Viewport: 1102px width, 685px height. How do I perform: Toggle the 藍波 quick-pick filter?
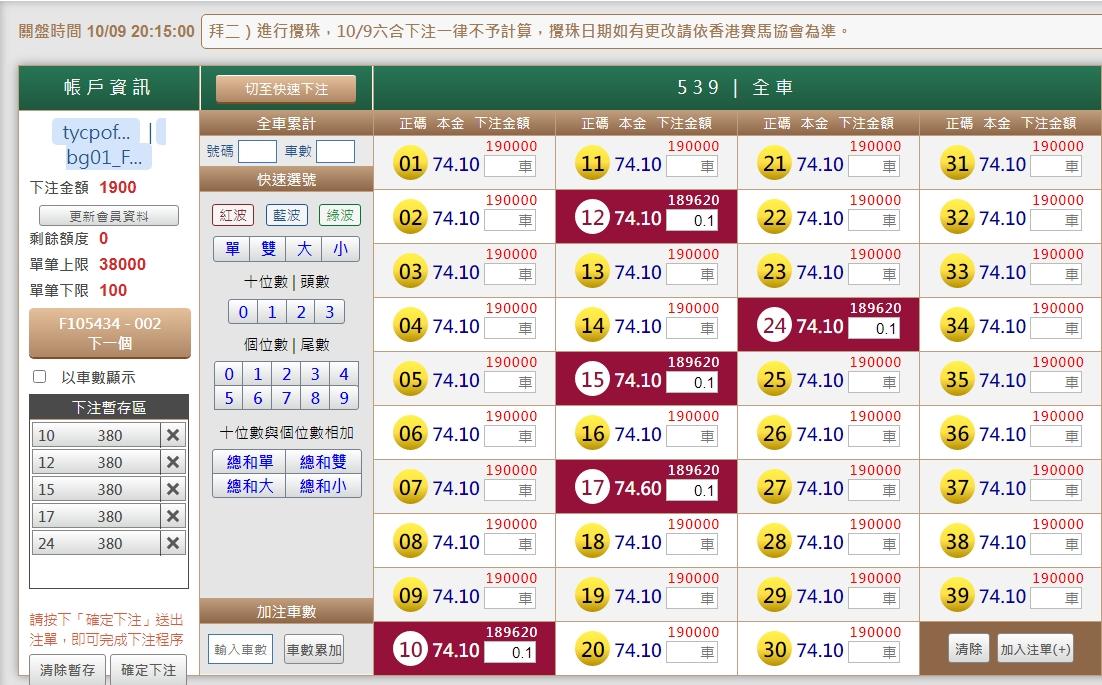point(286,215)
